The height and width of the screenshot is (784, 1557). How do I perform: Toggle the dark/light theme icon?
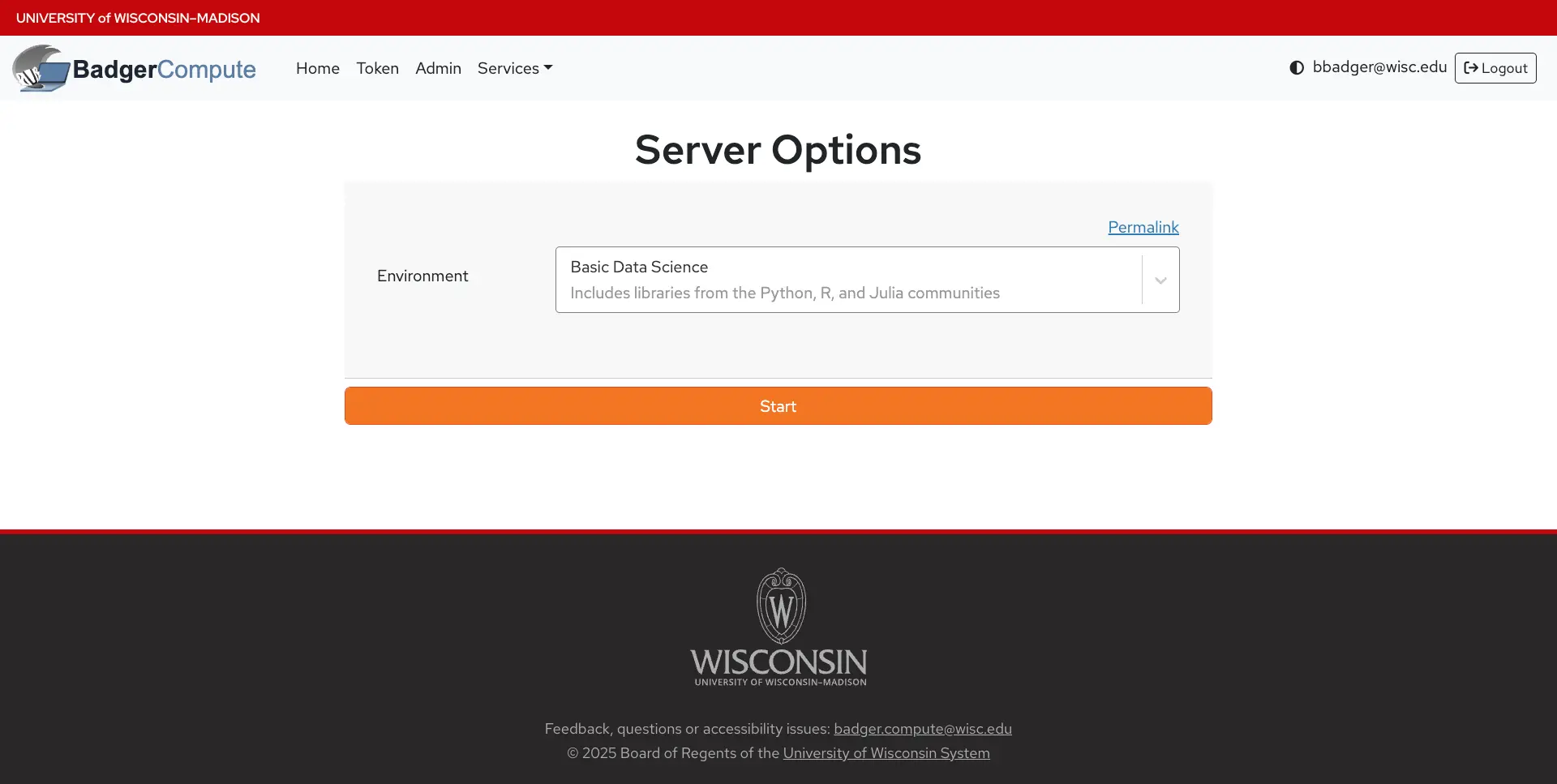1297,68
